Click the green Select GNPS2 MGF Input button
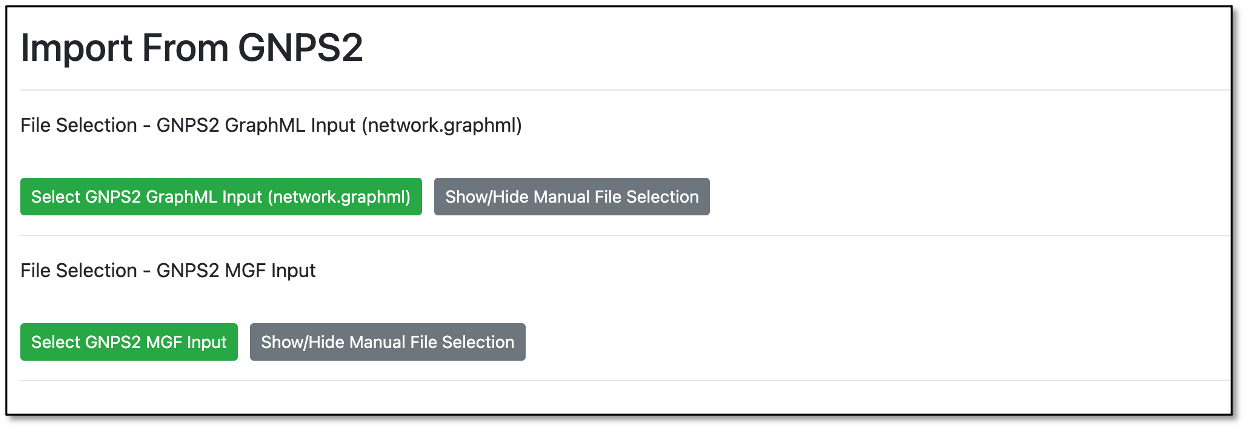This screenshot has height=428, width=1246. coord(129,342)
